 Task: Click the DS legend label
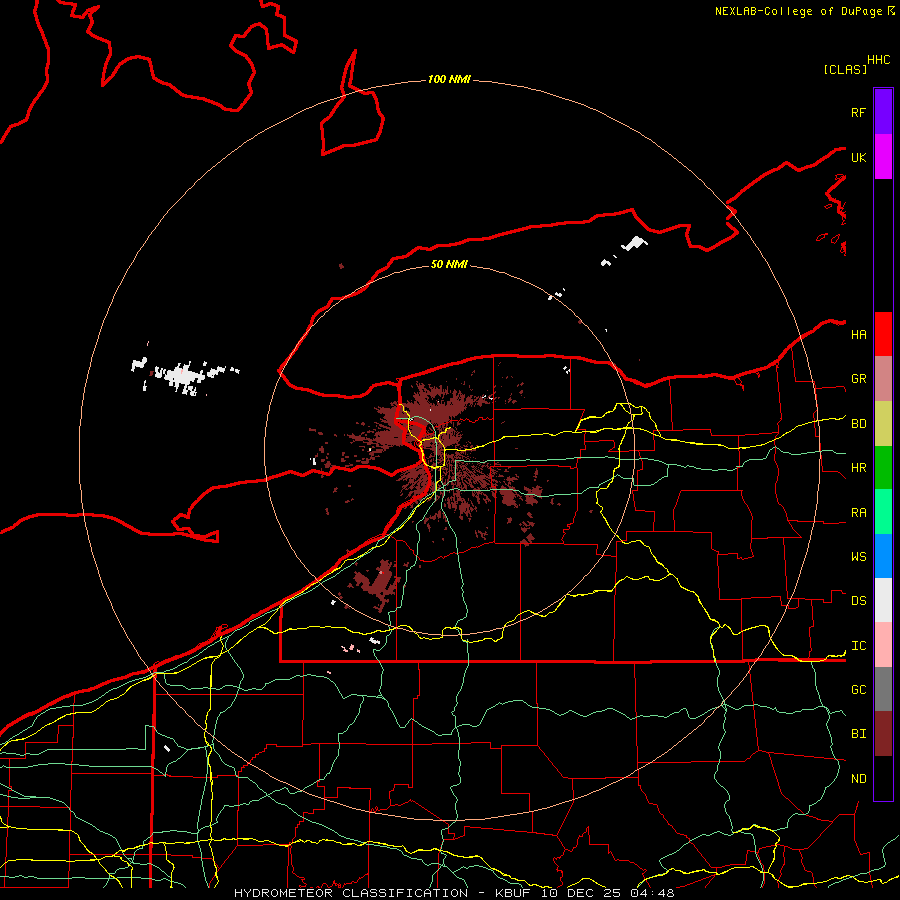[858, 601]
